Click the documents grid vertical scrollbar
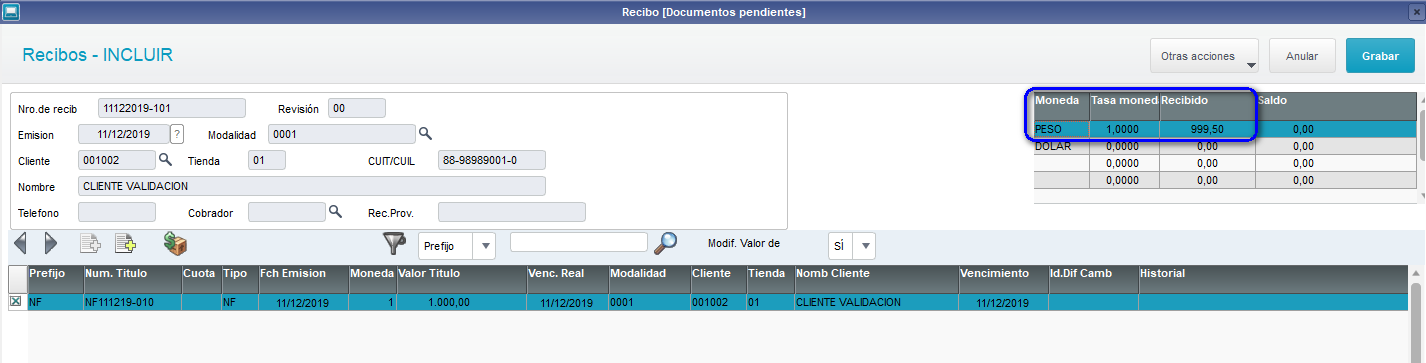Image resolution: width=1426 pixels, height=363 pixels. click(1417, 314)
